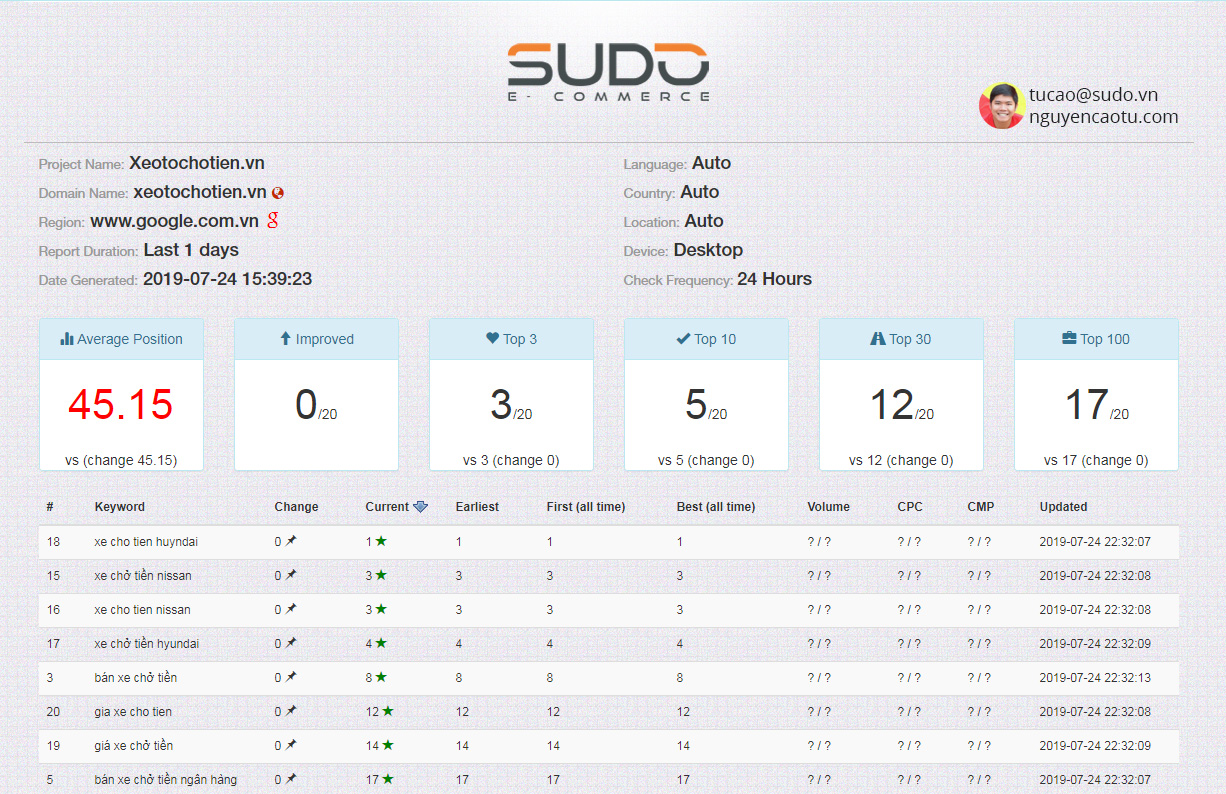1226x794 pixels.
Task: Click the heart icon in Top 3 card
Action: point(492,339)
